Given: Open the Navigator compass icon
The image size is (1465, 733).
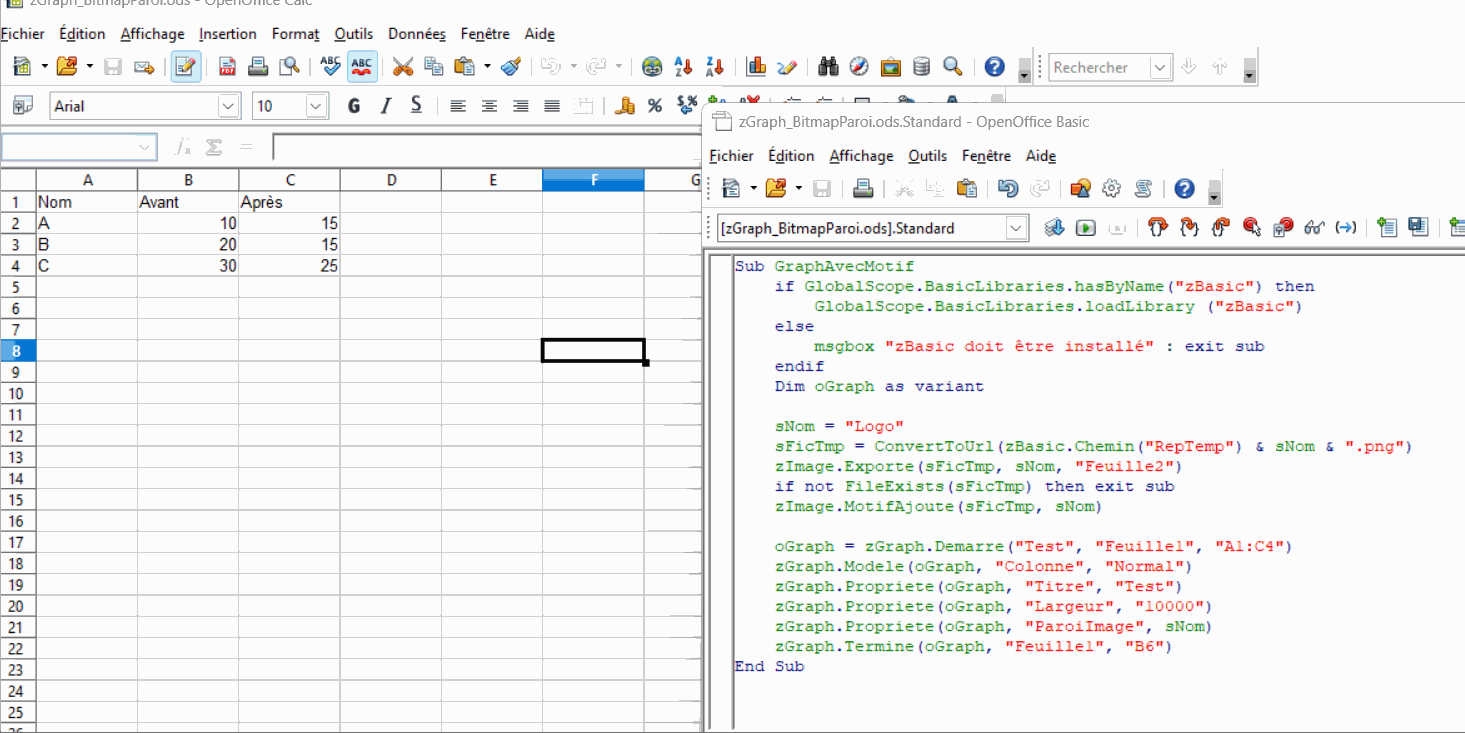Looking at the screenshot, I should 859,67.
